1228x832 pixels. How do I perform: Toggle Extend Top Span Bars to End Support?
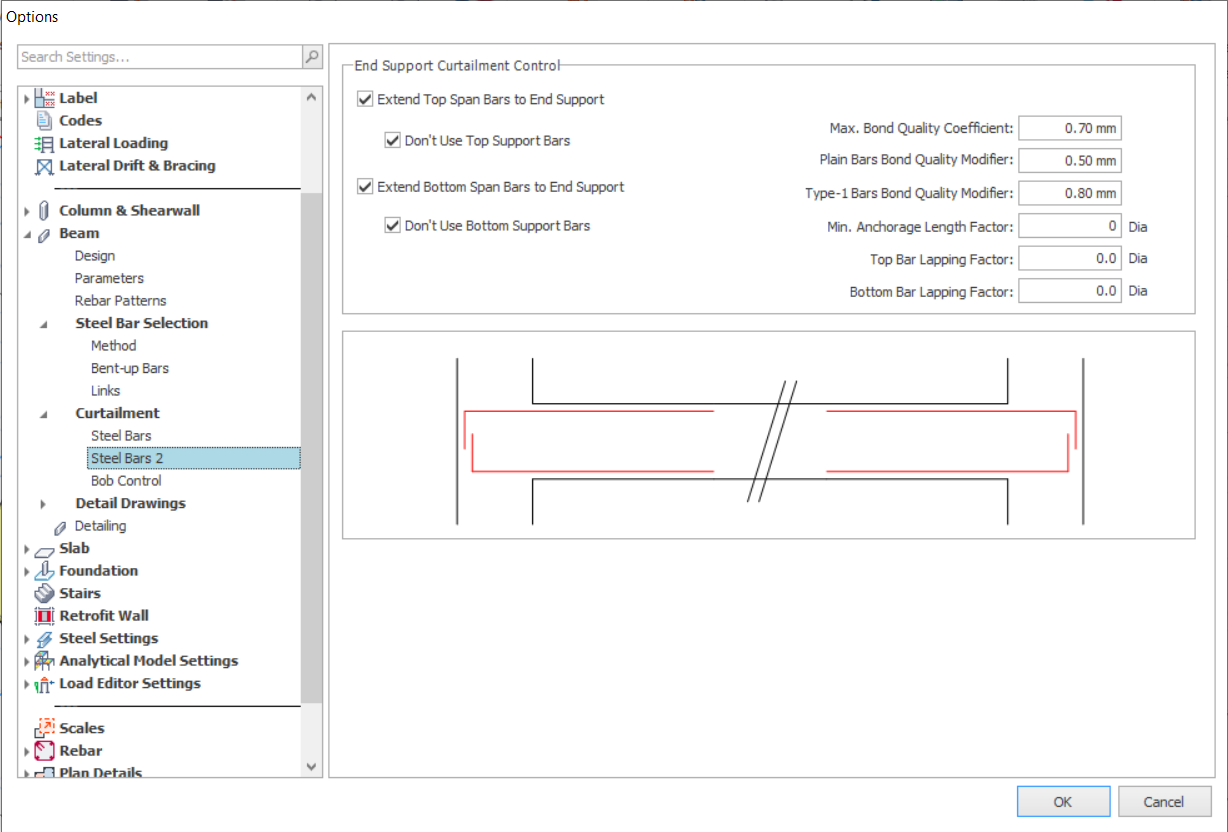(365, 99)
